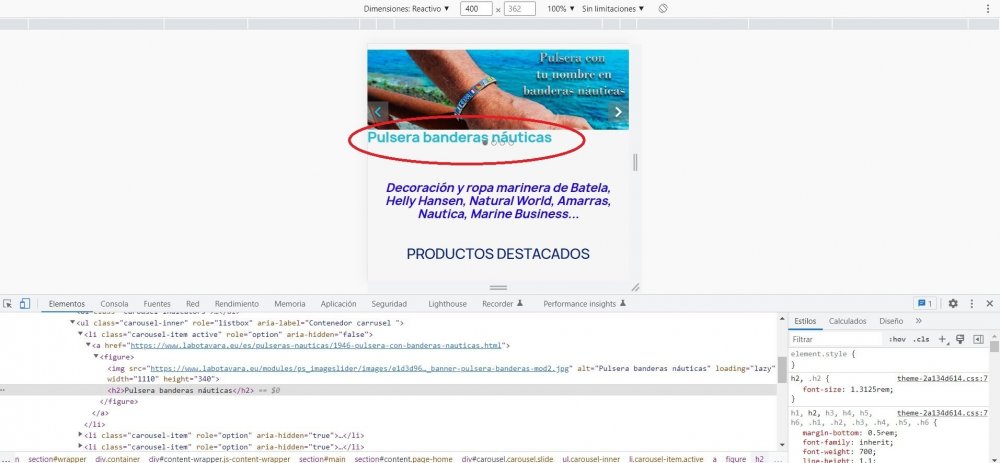Viewport: 1000px width, 463px height.
Task: Select div#carousel.carousel.slide in the breadcrumb
Action: (x=508, y=459)
